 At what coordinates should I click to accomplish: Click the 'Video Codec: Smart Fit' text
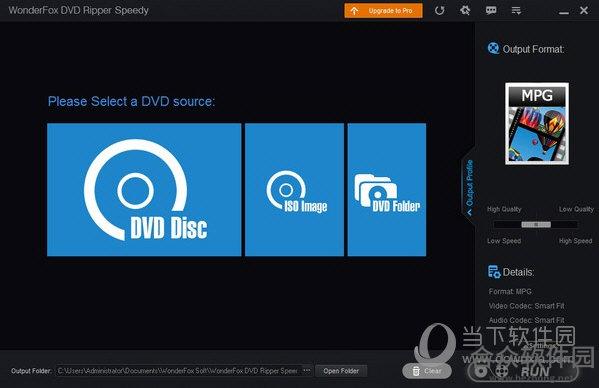(x=526, y=306)
